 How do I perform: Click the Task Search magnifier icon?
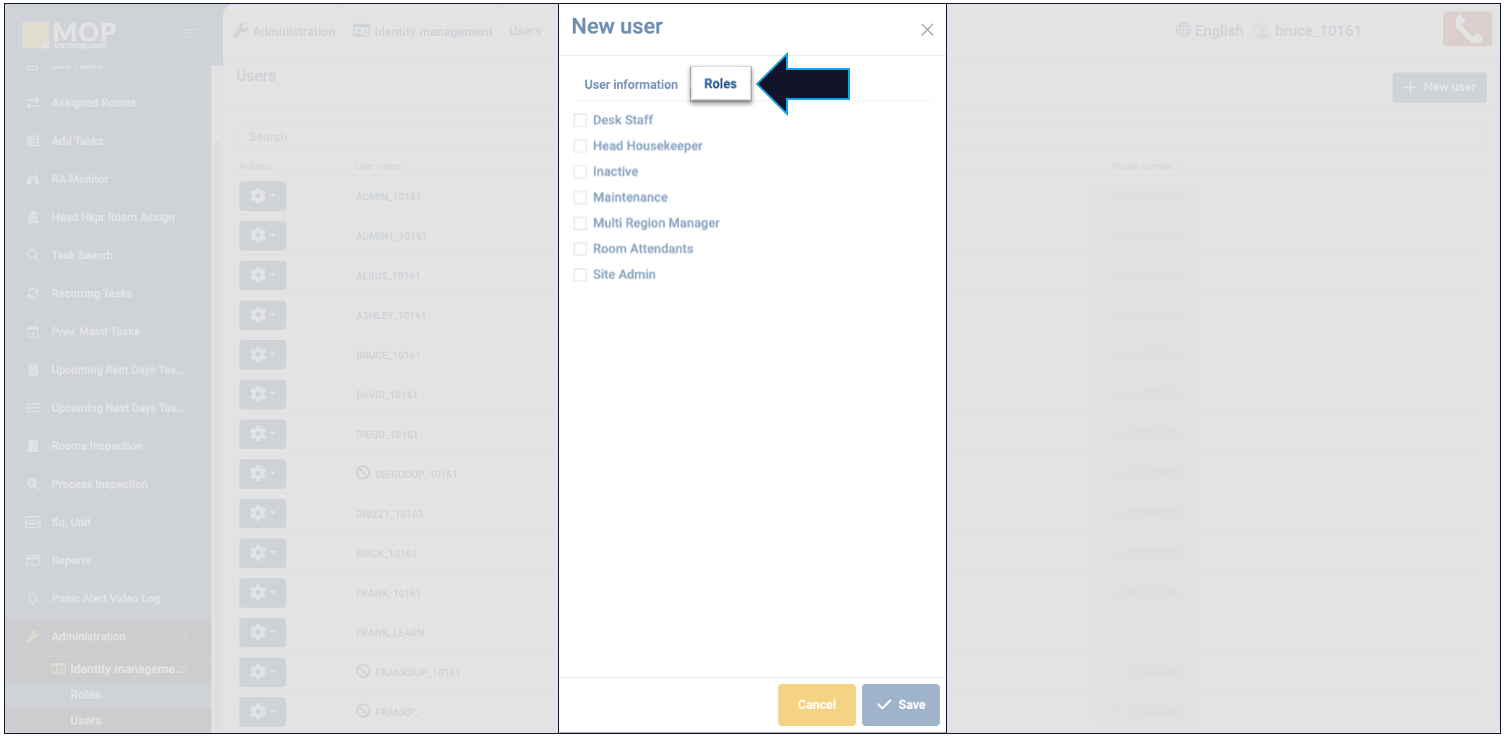click(33, 256)
